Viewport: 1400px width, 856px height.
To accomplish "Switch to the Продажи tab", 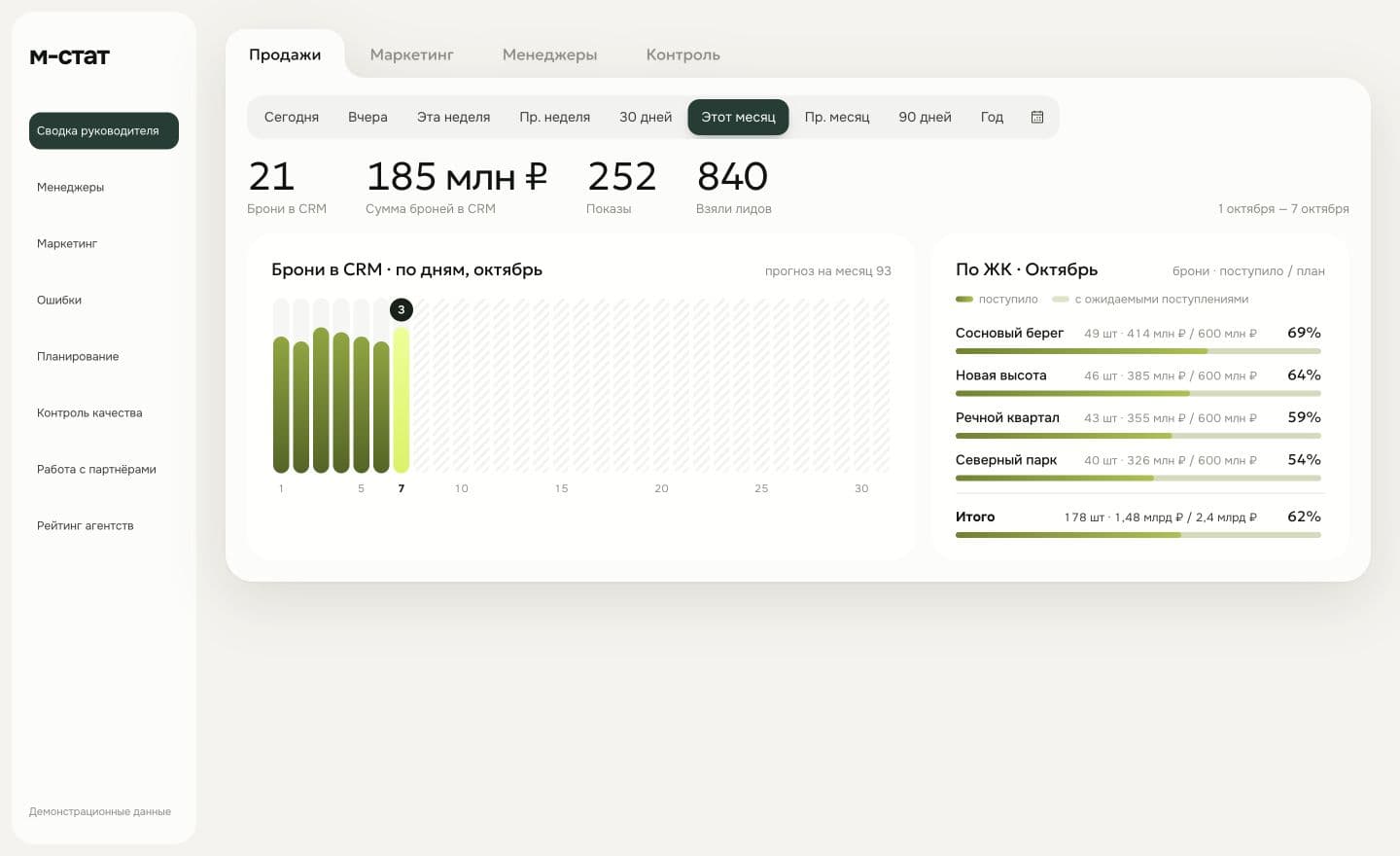I will pos(285,54).
